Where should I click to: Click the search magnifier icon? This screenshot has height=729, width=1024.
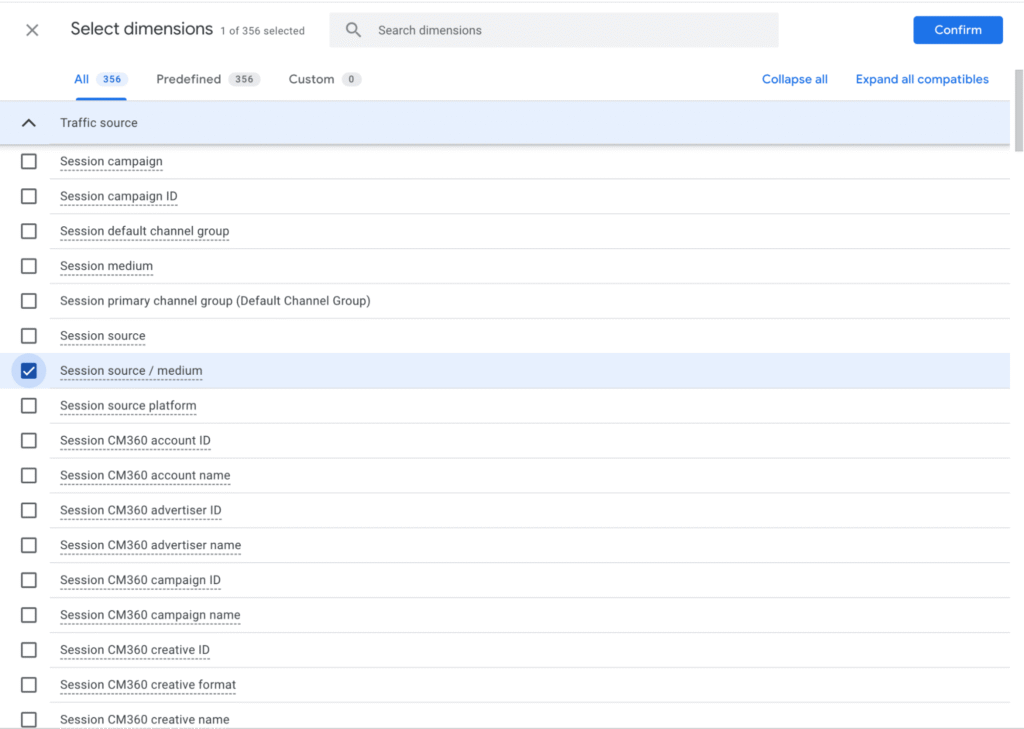click(x=353, y=30)
